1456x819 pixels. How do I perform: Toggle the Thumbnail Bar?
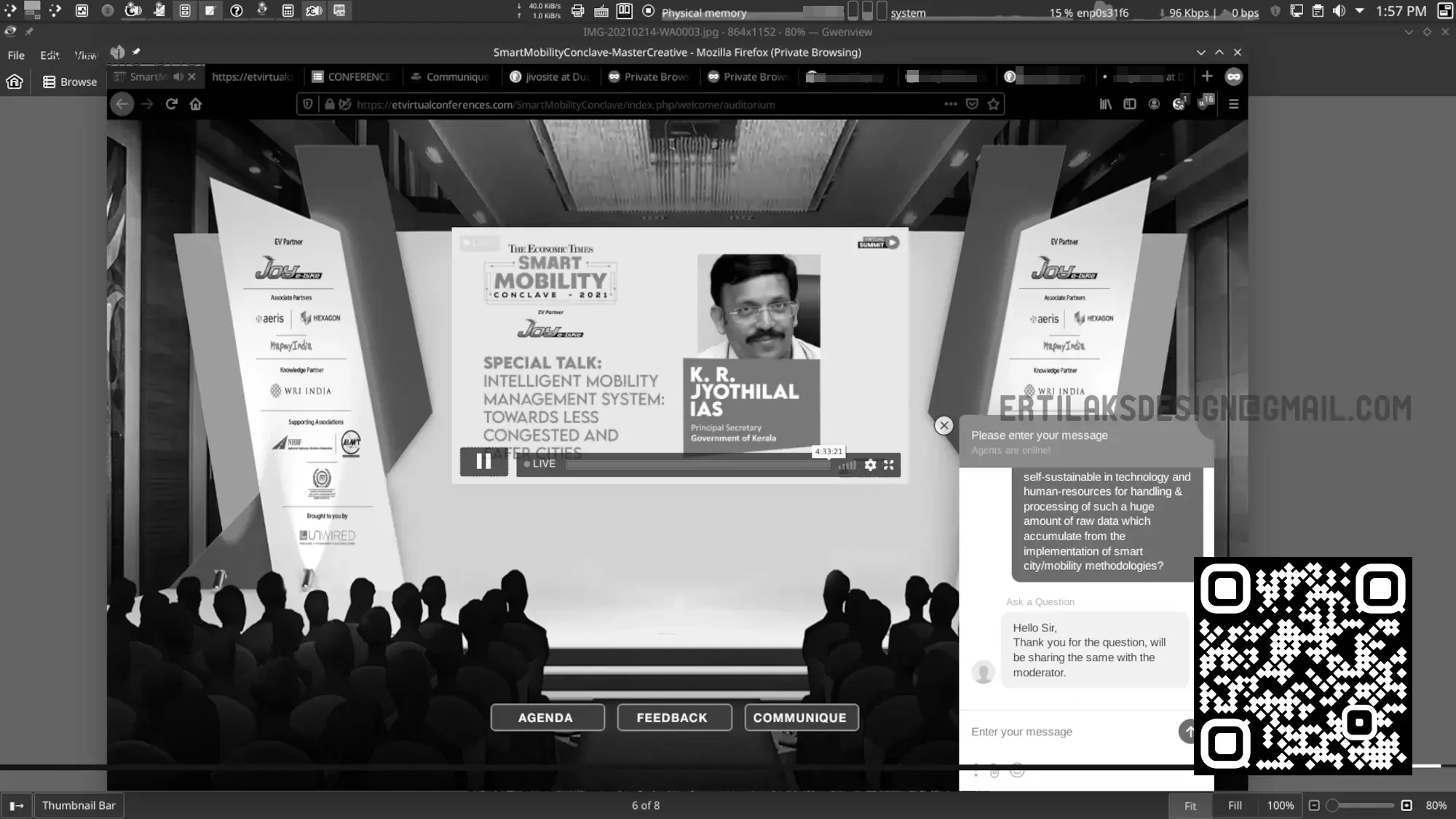coord(79,805)
